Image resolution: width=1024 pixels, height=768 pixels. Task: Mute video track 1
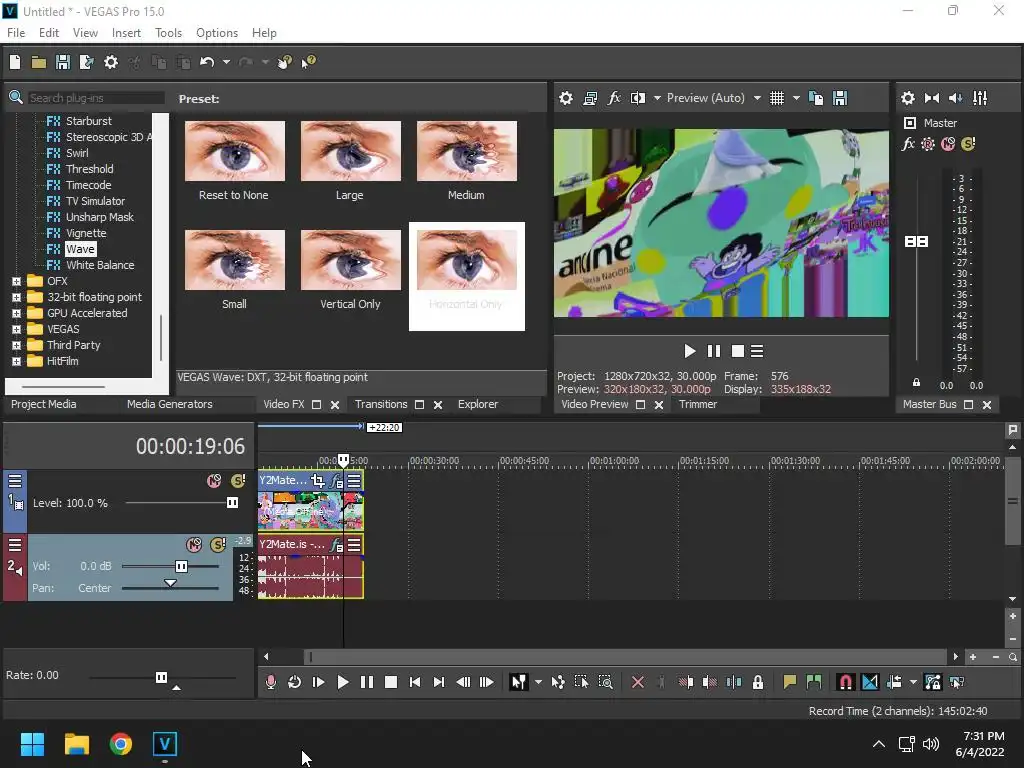point(214,481)
